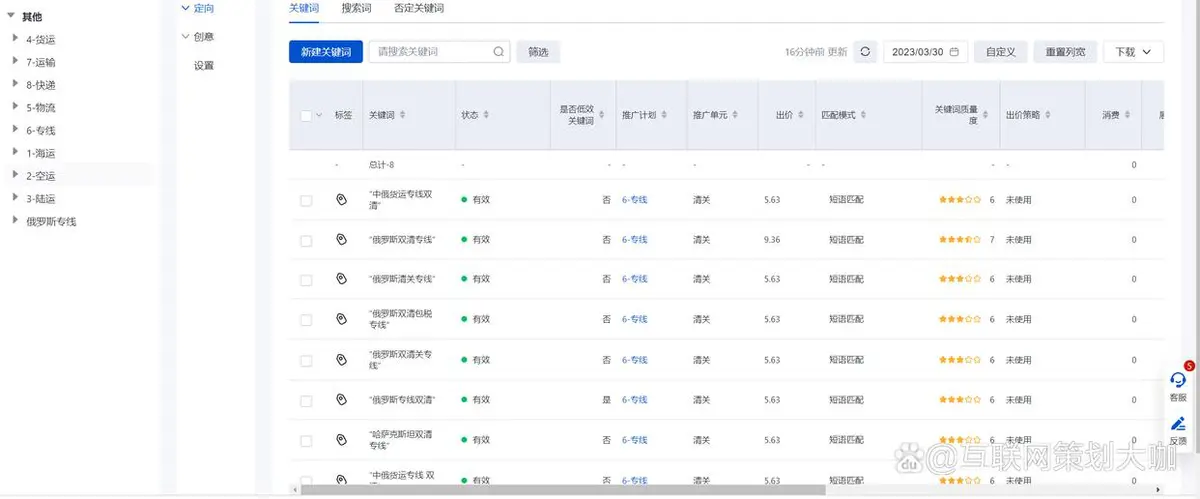Expand the 6-专线 tree item
This screenshot has height=499, width=1200.
[x=15, y=130]
